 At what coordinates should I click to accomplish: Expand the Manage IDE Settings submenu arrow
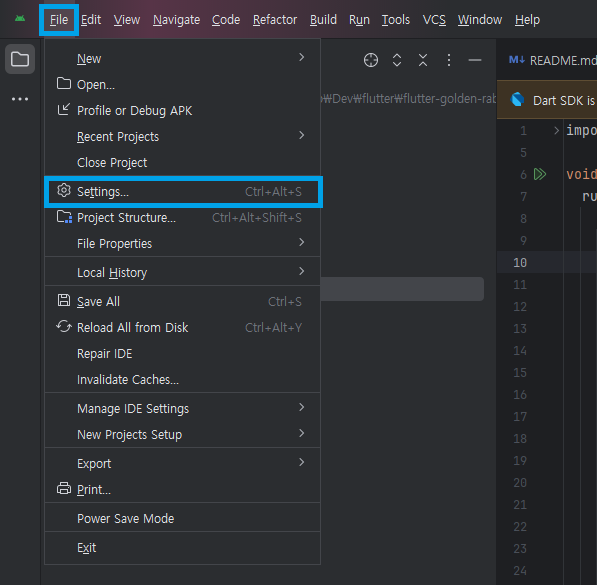click(x=302, y=407)
